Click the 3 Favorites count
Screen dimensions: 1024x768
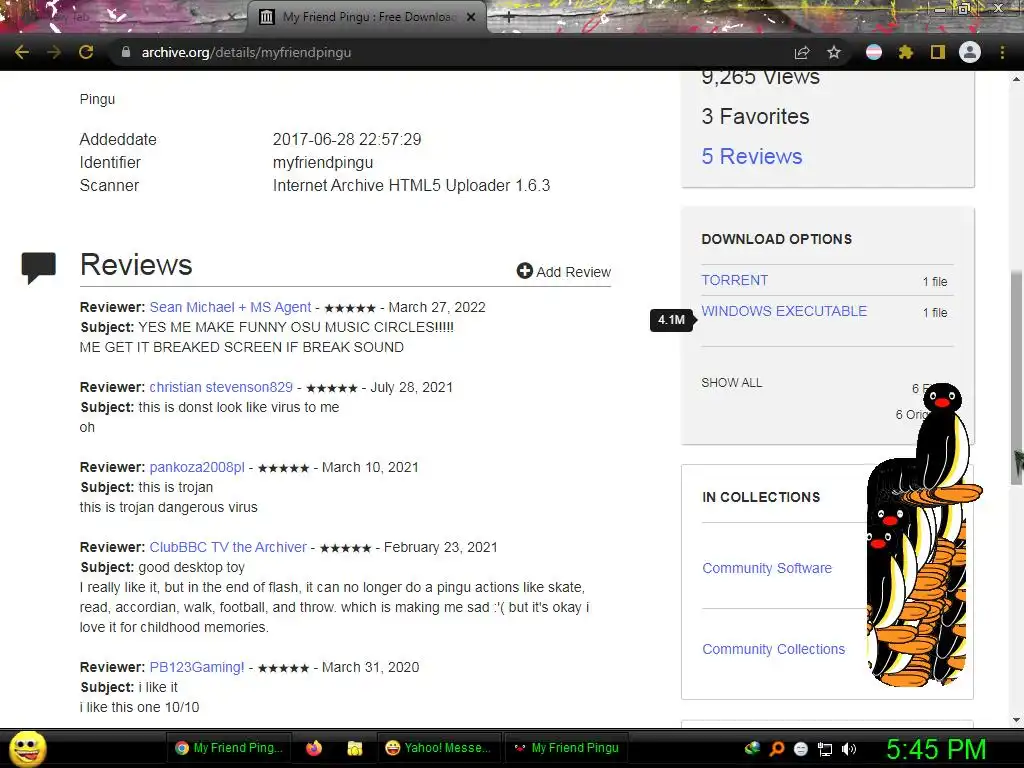point(756,116)
